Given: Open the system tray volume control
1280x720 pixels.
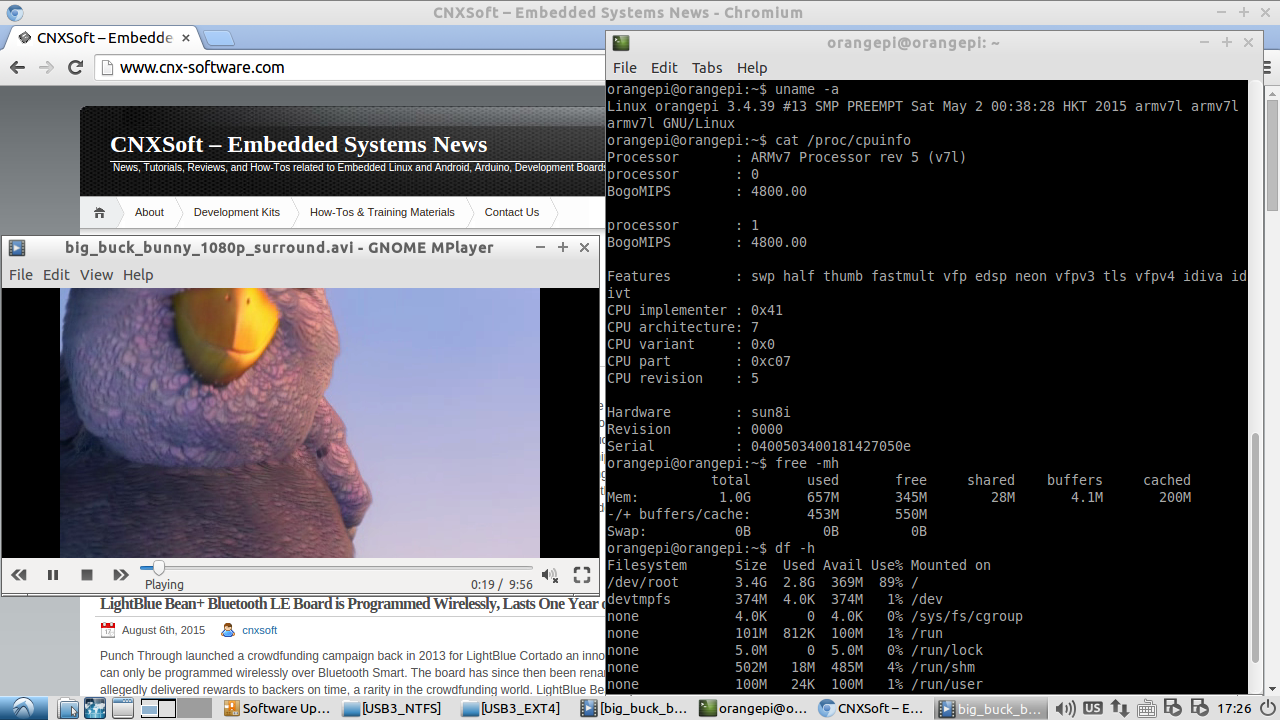Looking at the screenshot, I should [1066, 709].
